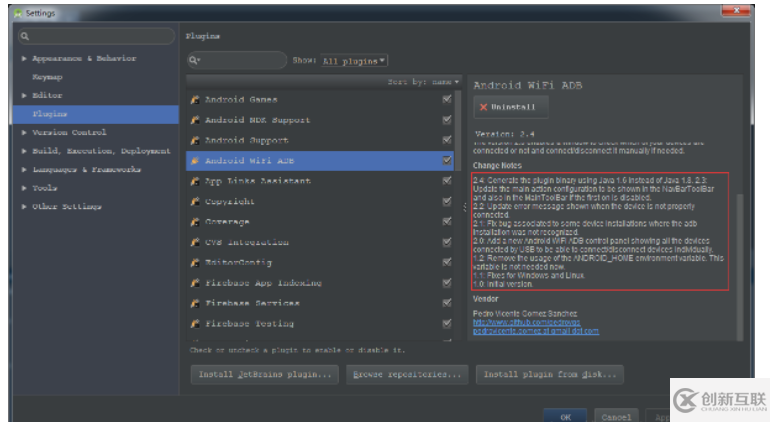Click the App Links Assistant plugin icon
The width and height of the screenshot is (770, 422).
click(x=195, y=181)
